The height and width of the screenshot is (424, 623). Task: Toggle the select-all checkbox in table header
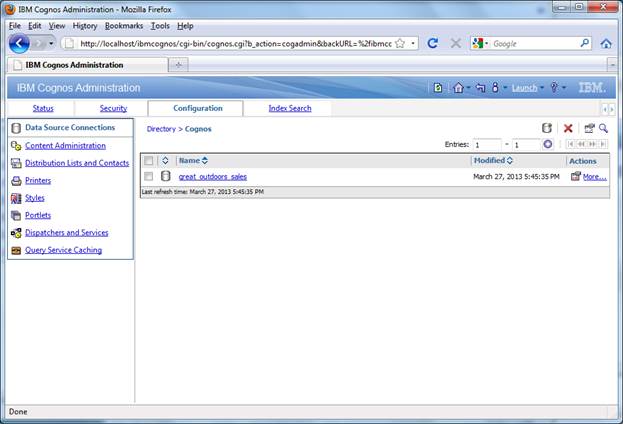149,161
